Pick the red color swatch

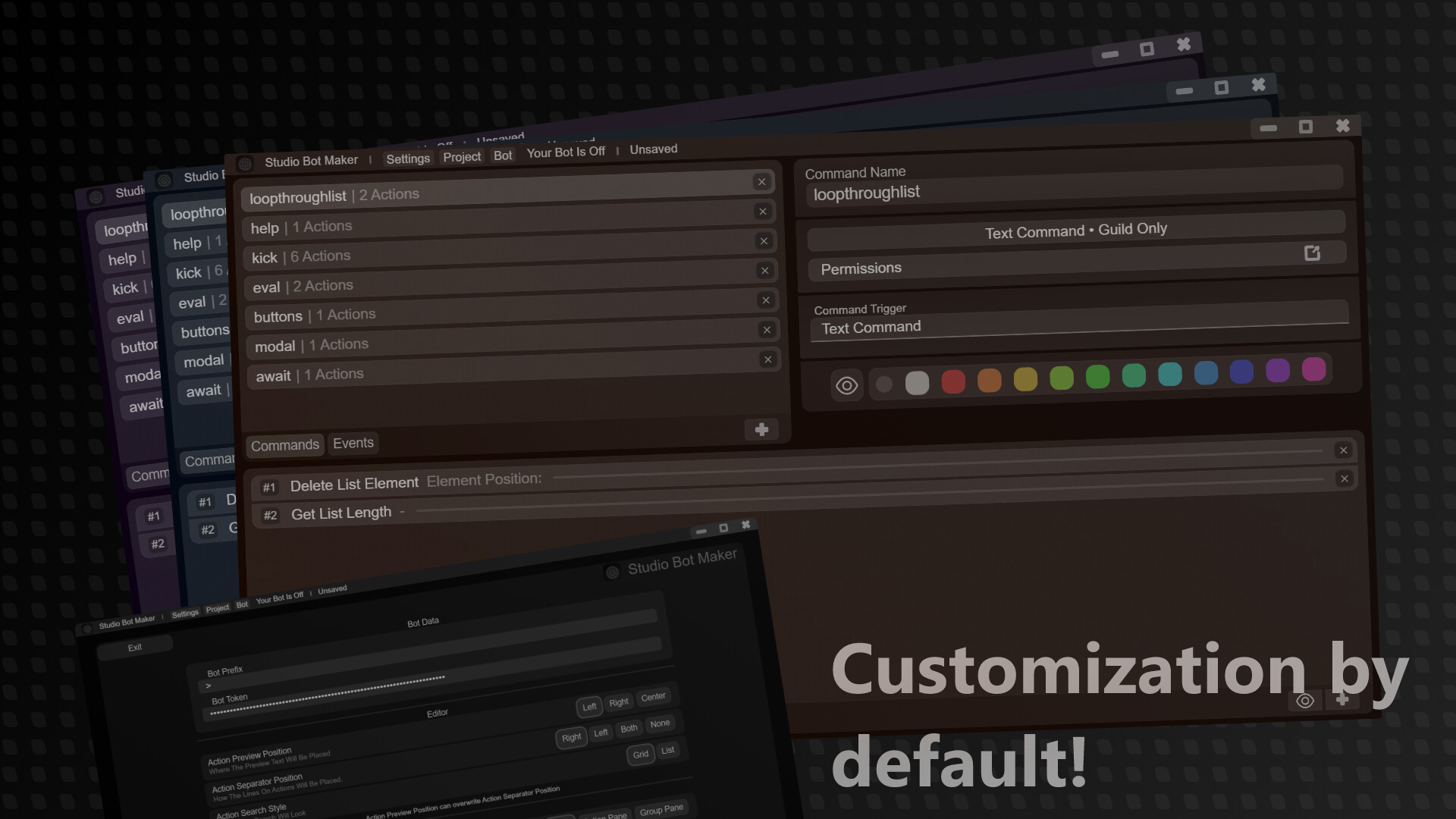click(x=953, y=381)
